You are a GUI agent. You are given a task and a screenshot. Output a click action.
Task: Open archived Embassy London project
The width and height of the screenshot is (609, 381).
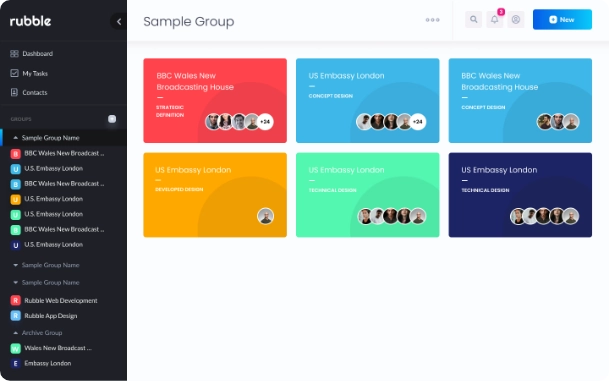tap(41, 364)
